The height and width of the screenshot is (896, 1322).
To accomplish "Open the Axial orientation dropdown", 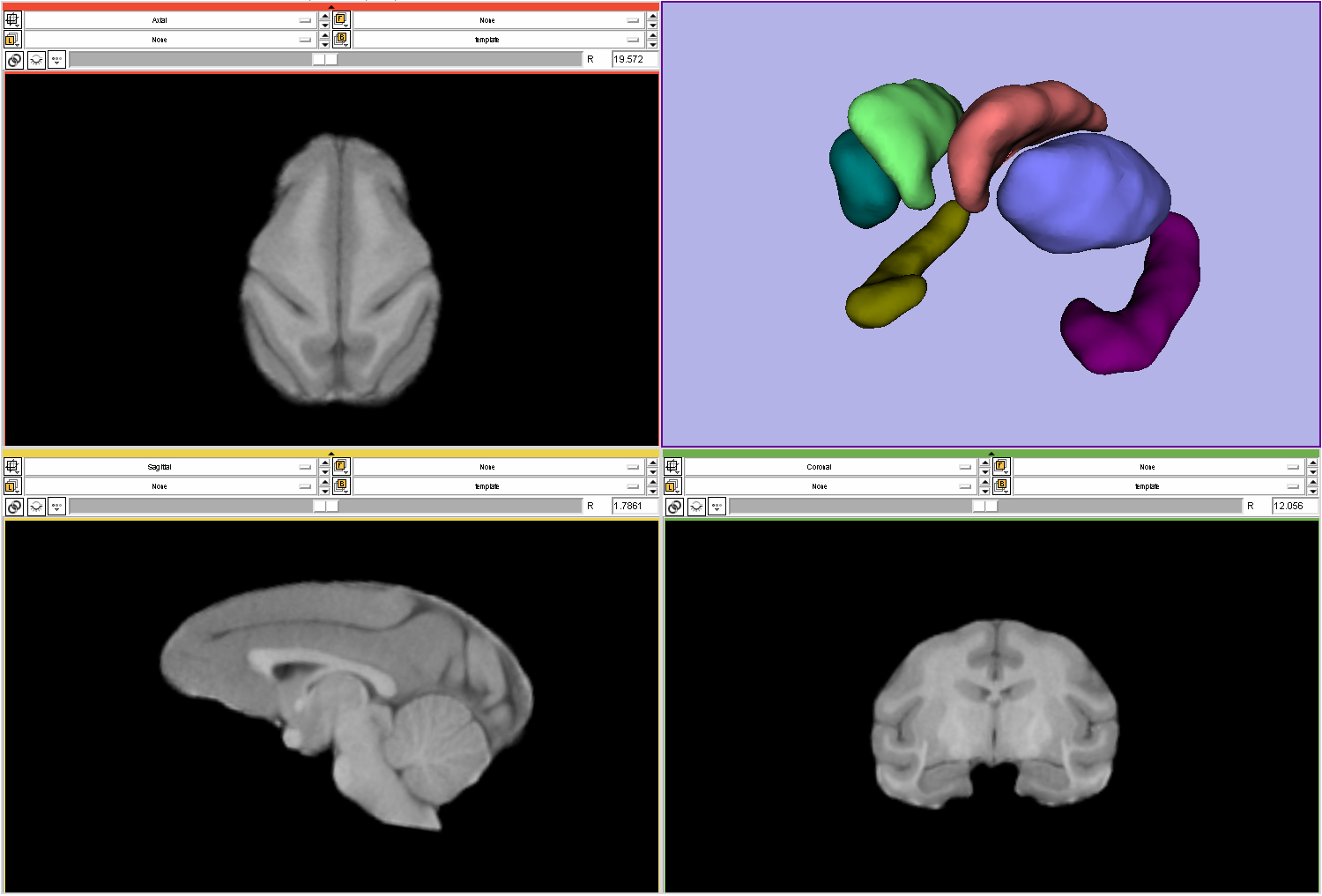I will 169,20.
